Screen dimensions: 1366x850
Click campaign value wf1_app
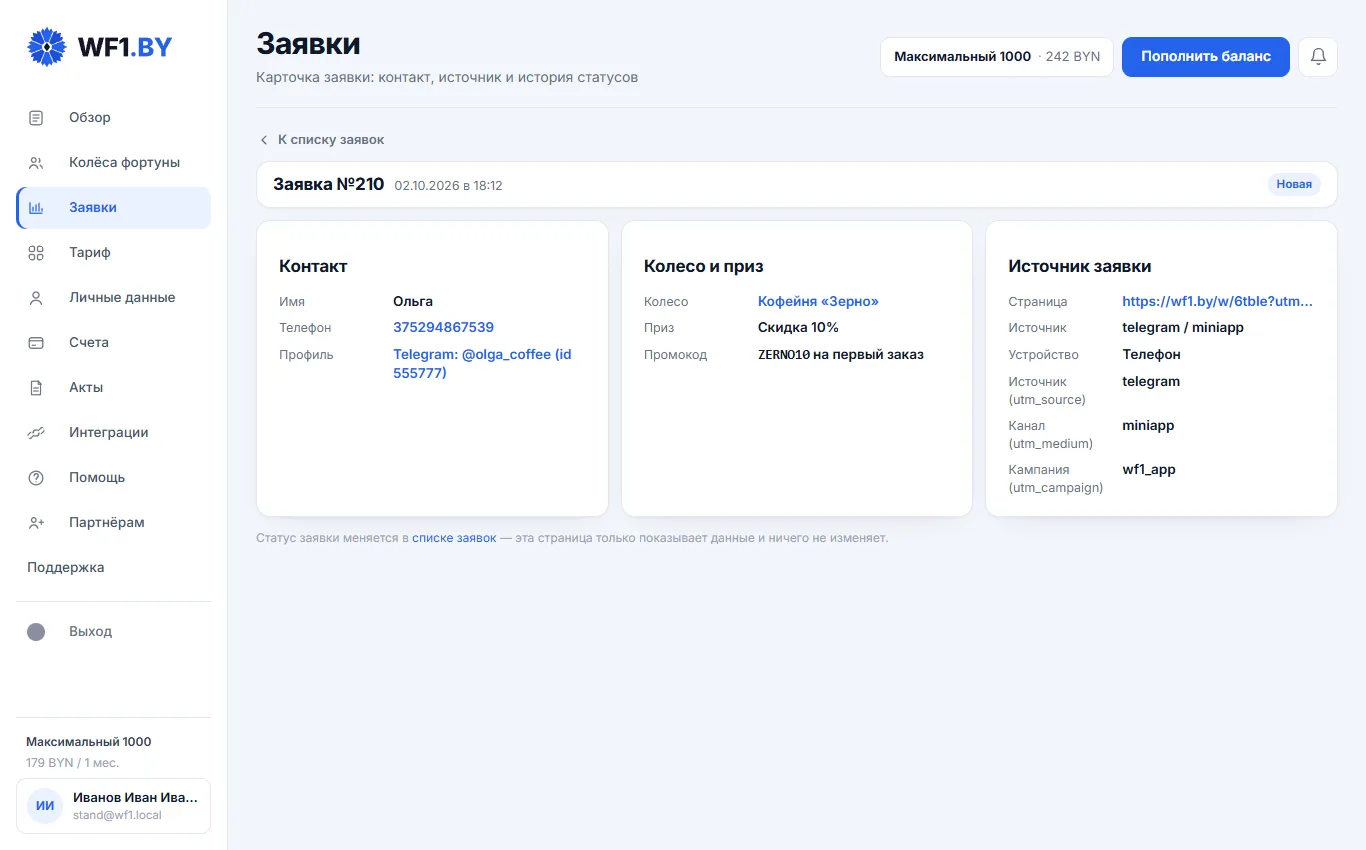1149,470
